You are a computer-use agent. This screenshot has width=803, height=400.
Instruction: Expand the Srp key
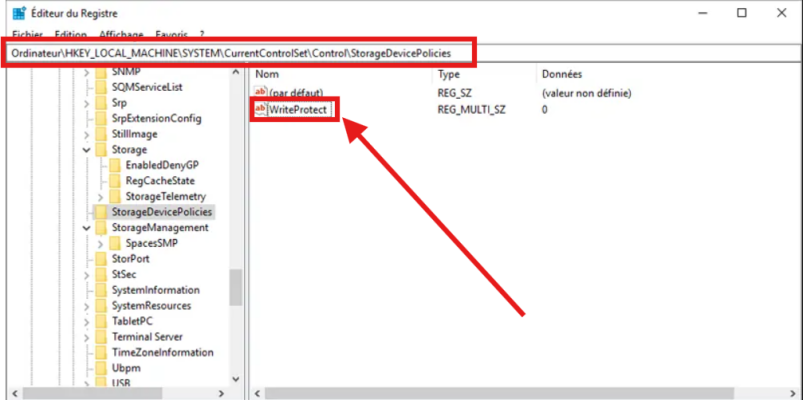(87, 102)
